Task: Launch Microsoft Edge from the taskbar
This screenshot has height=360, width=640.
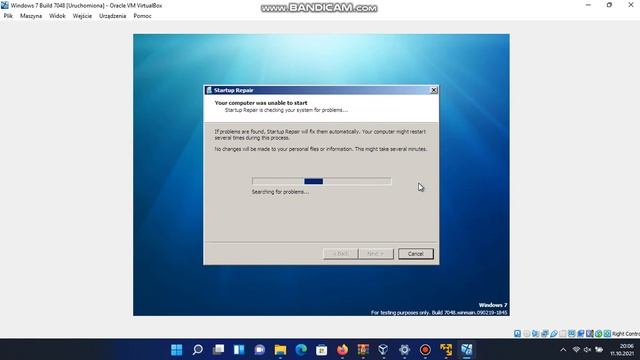Action: click(301, 350)
